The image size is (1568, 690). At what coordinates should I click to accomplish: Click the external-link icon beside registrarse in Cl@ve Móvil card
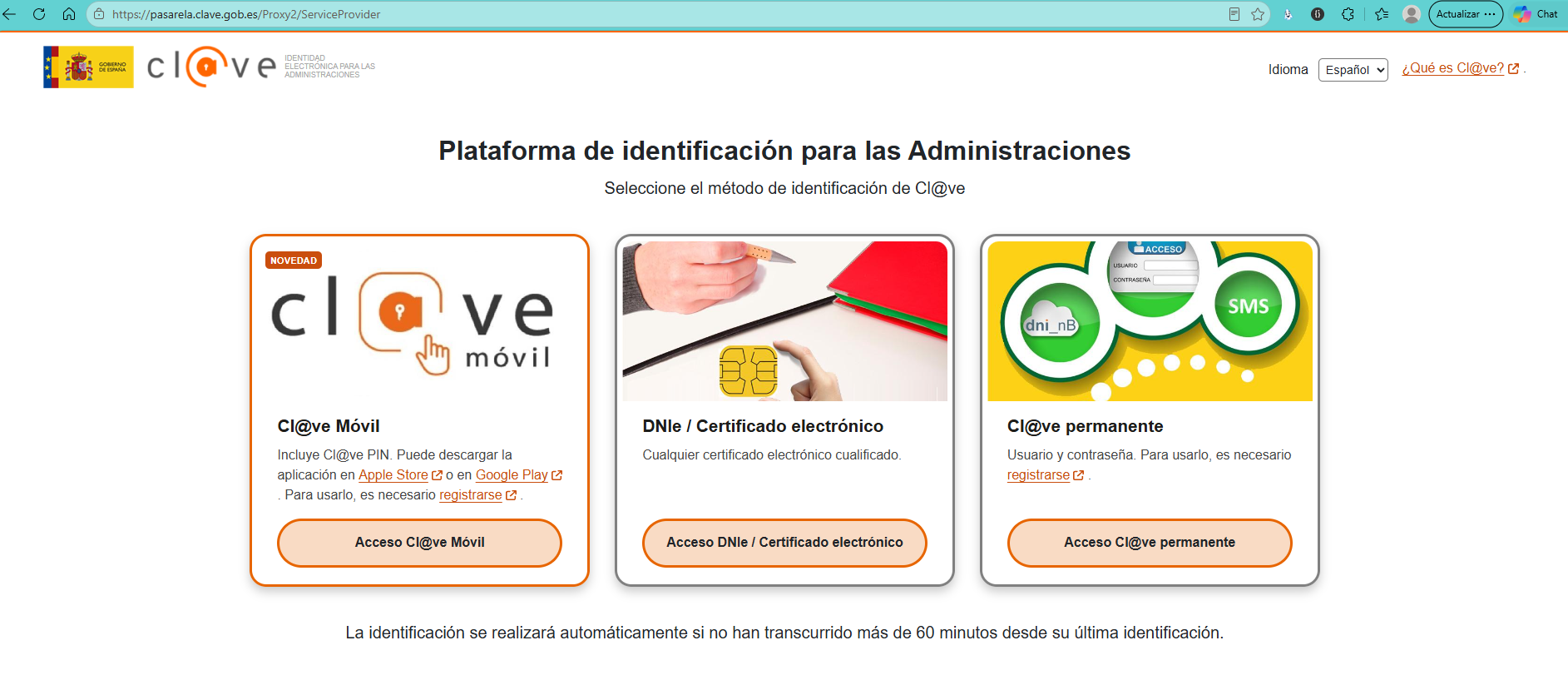point(511,495)
